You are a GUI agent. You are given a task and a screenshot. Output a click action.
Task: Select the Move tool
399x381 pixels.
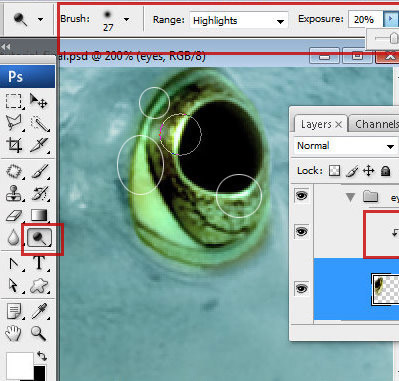coord(39,101)
